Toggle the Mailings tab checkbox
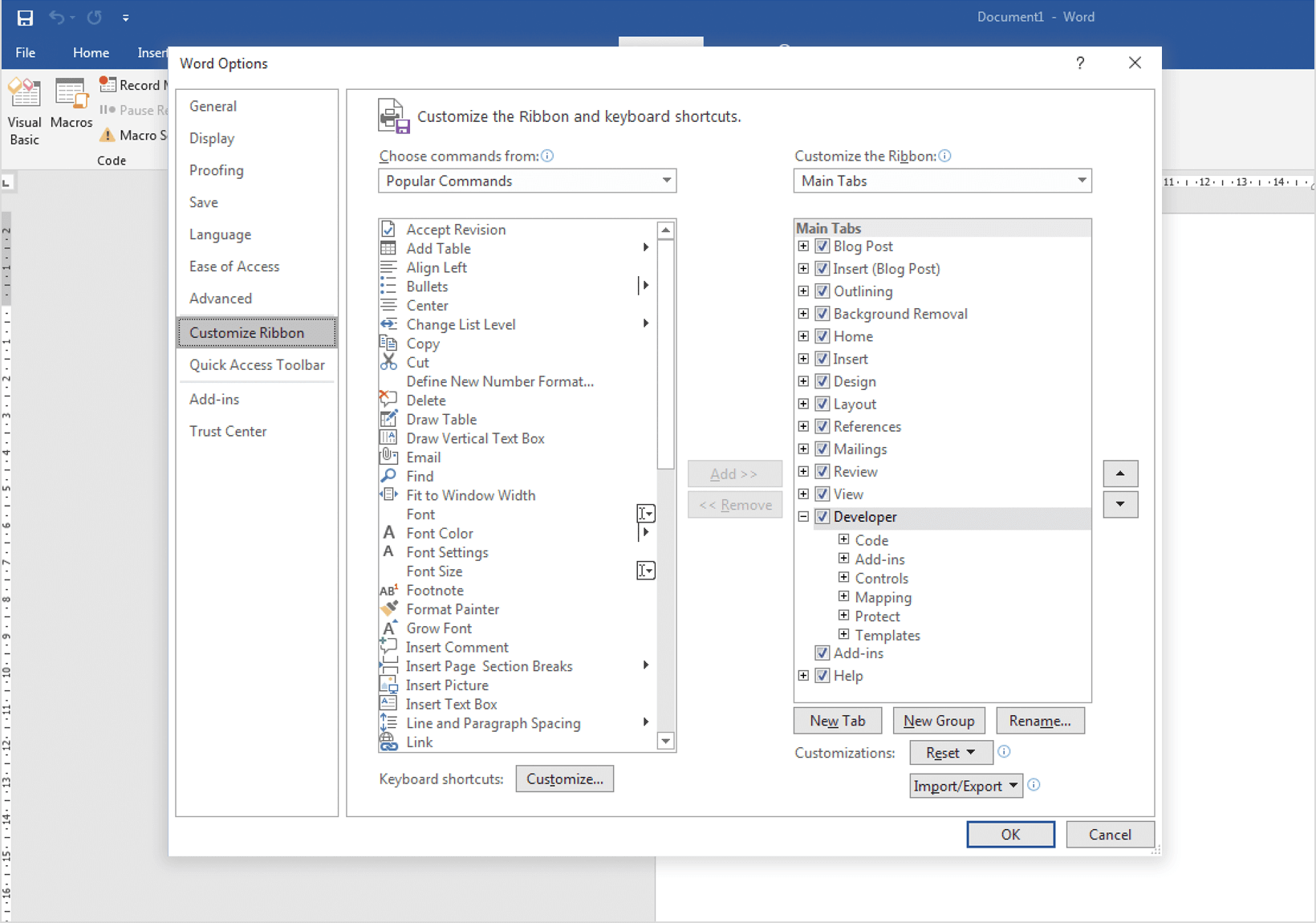Viewport: 1316px width, 923px height. pyautogui.click(x=822, y=449)
